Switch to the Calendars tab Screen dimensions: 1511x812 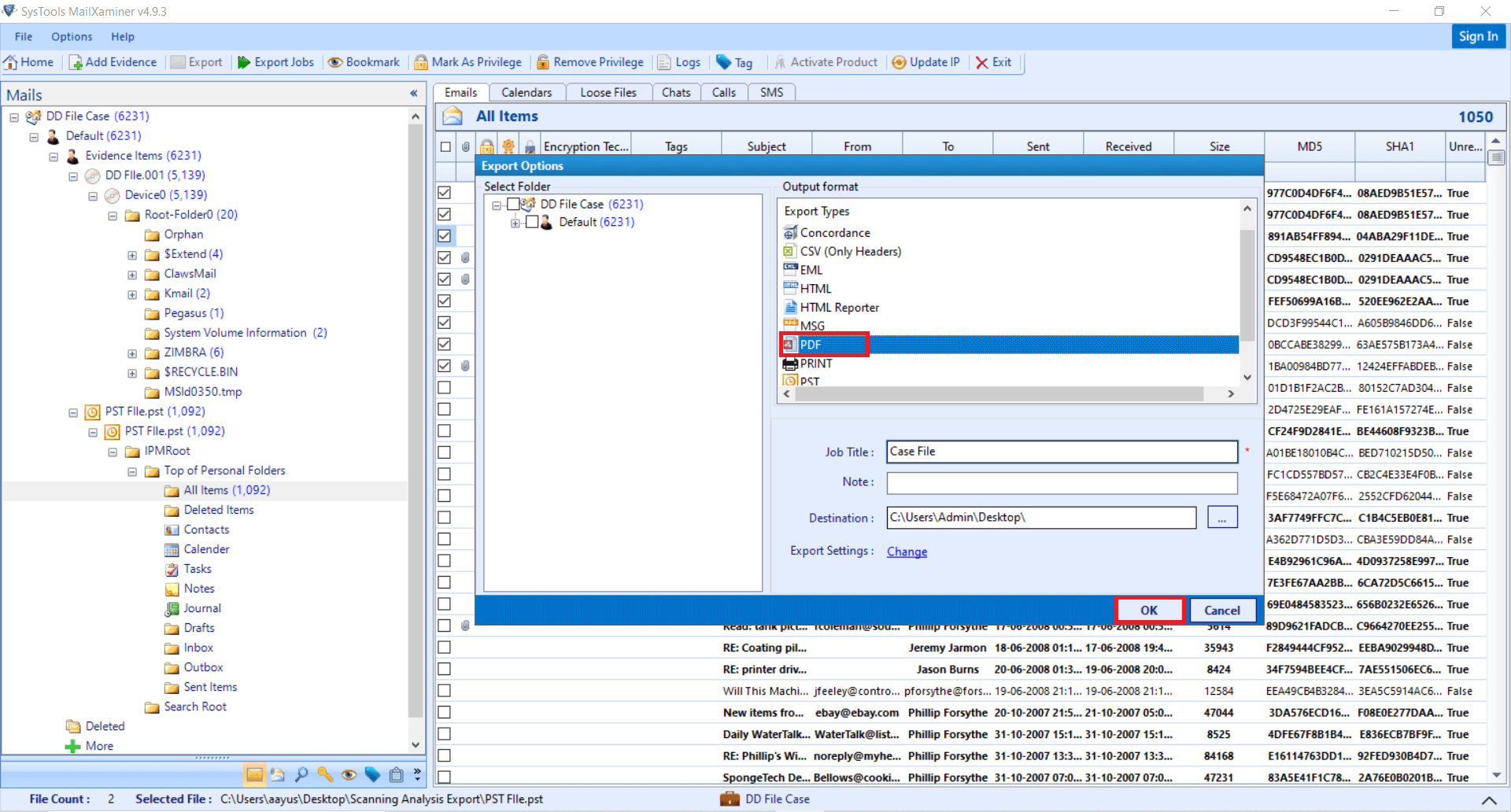point(526,92)
